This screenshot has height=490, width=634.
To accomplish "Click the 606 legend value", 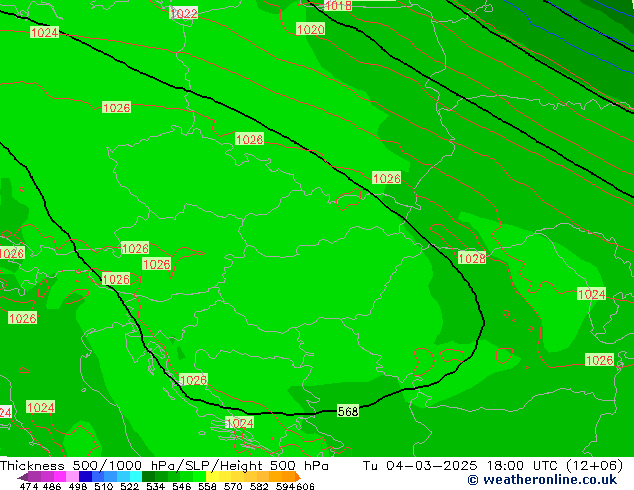I will pos(305,486).
